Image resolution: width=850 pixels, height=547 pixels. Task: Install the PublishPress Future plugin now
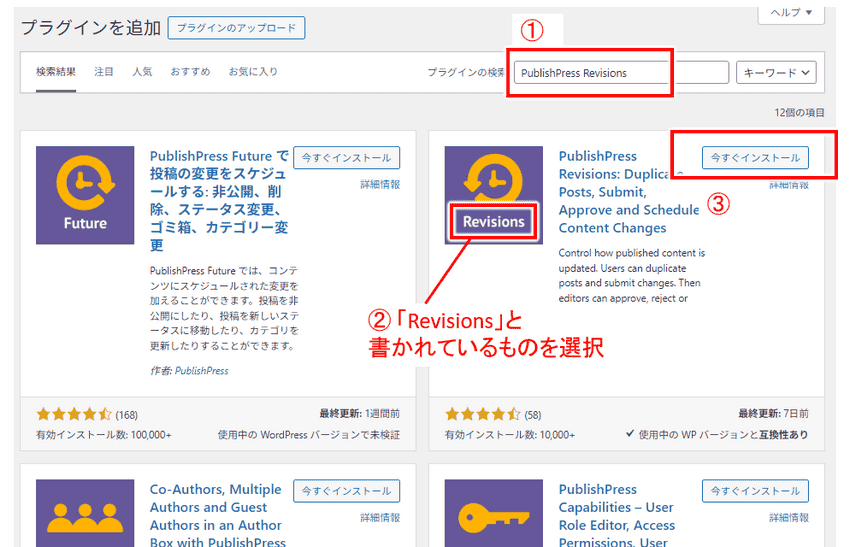pyautogui.click(x=346, y=158)
